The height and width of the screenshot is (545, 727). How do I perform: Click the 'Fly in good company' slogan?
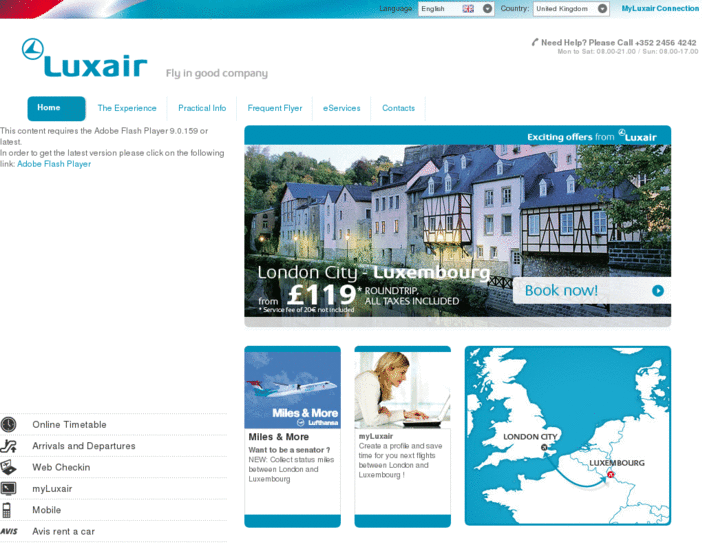(x=217, y=73)
